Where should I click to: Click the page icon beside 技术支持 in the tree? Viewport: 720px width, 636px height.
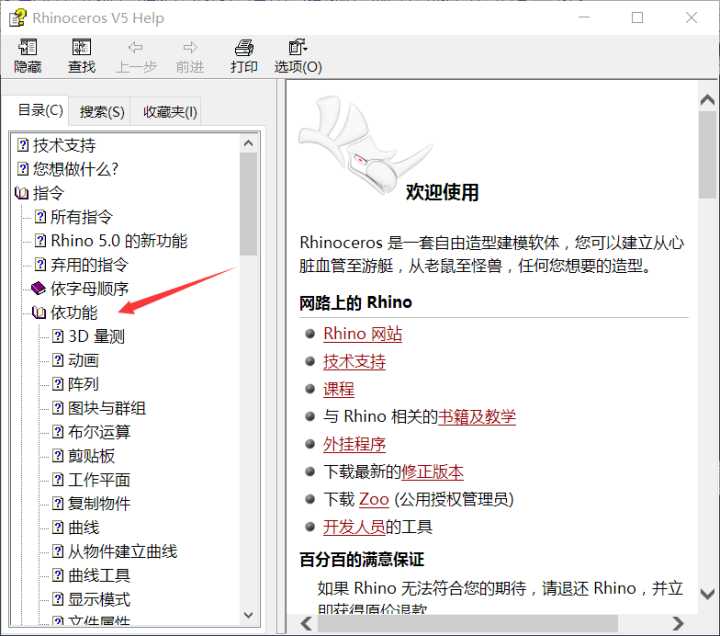[x=23, y=145]
